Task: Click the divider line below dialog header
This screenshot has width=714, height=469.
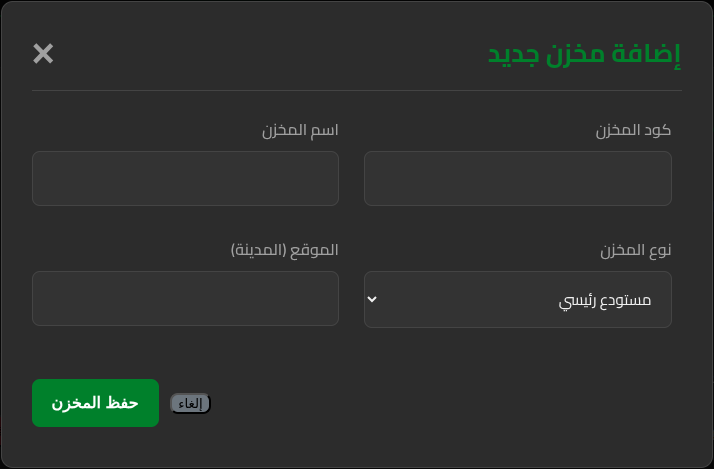Action: [357, 91]
